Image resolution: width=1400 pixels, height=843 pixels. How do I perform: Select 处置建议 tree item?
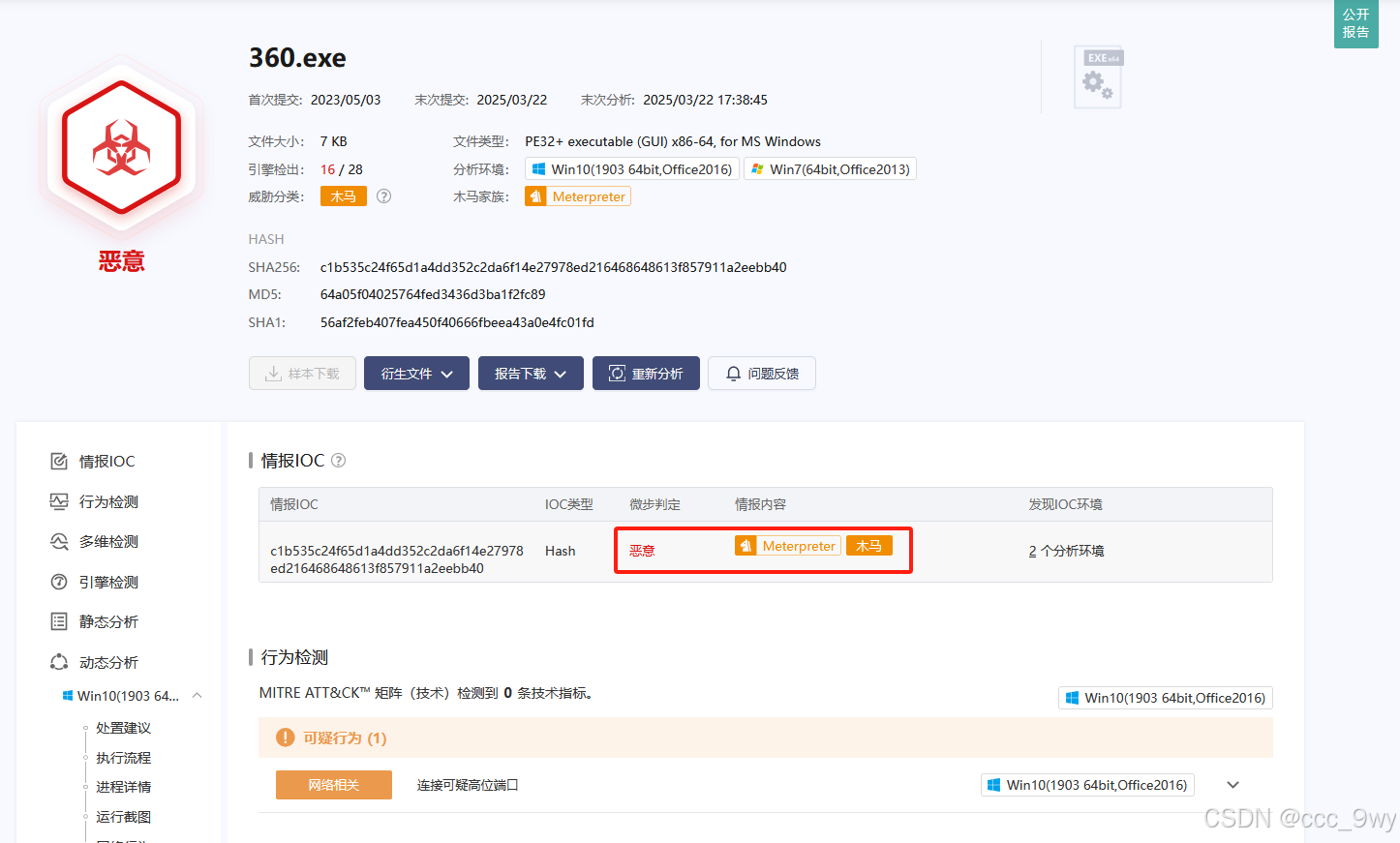click(x=123, y=728)
